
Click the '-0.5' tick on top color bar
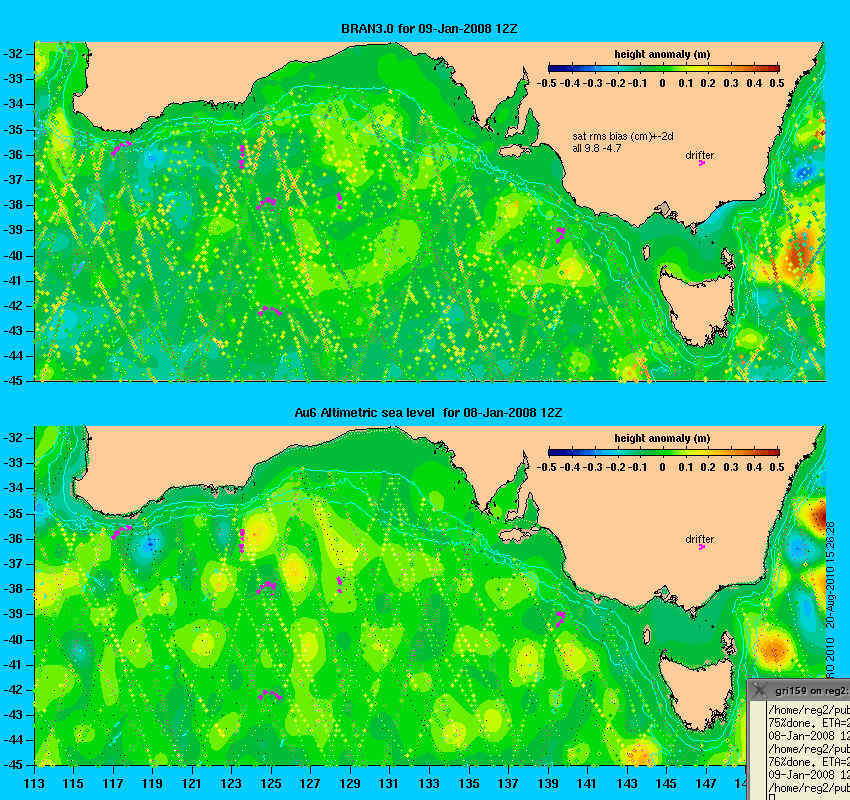click(x=546, y=83)
